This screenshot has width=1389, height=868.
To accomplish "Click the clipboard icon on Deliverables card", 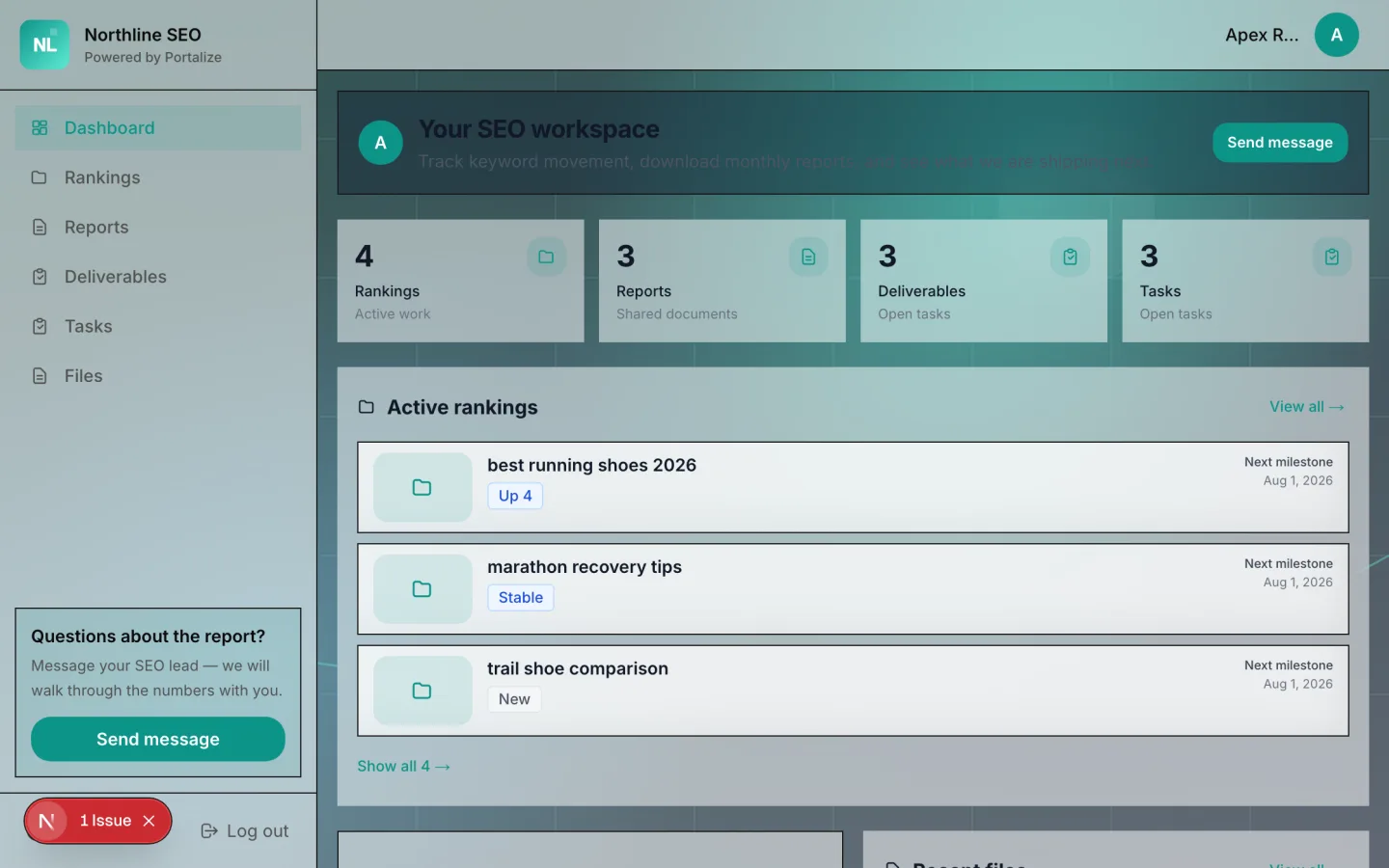I will [x=1070, y=257].
